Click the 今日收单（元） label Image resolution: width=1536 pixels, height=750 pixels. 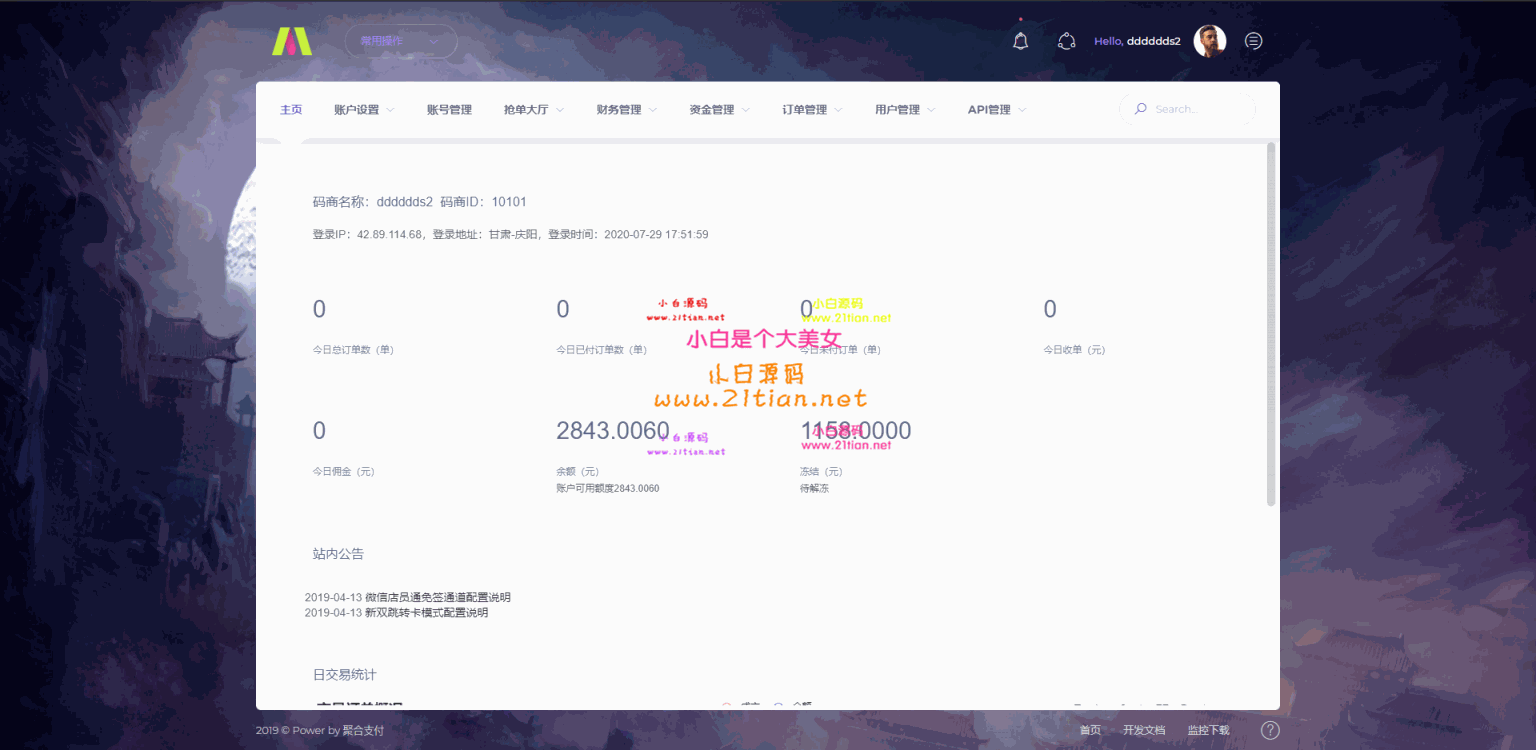[1074, 350]
